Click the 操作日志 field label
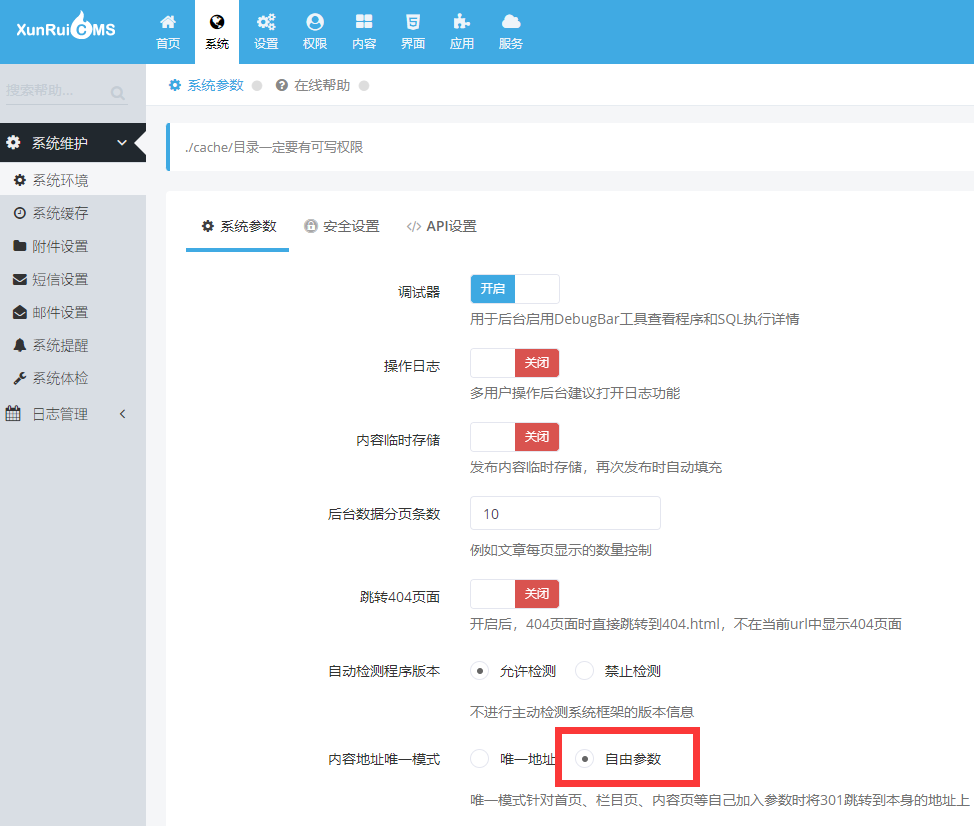The image size is (974, 826). click(x=412, y=366)
